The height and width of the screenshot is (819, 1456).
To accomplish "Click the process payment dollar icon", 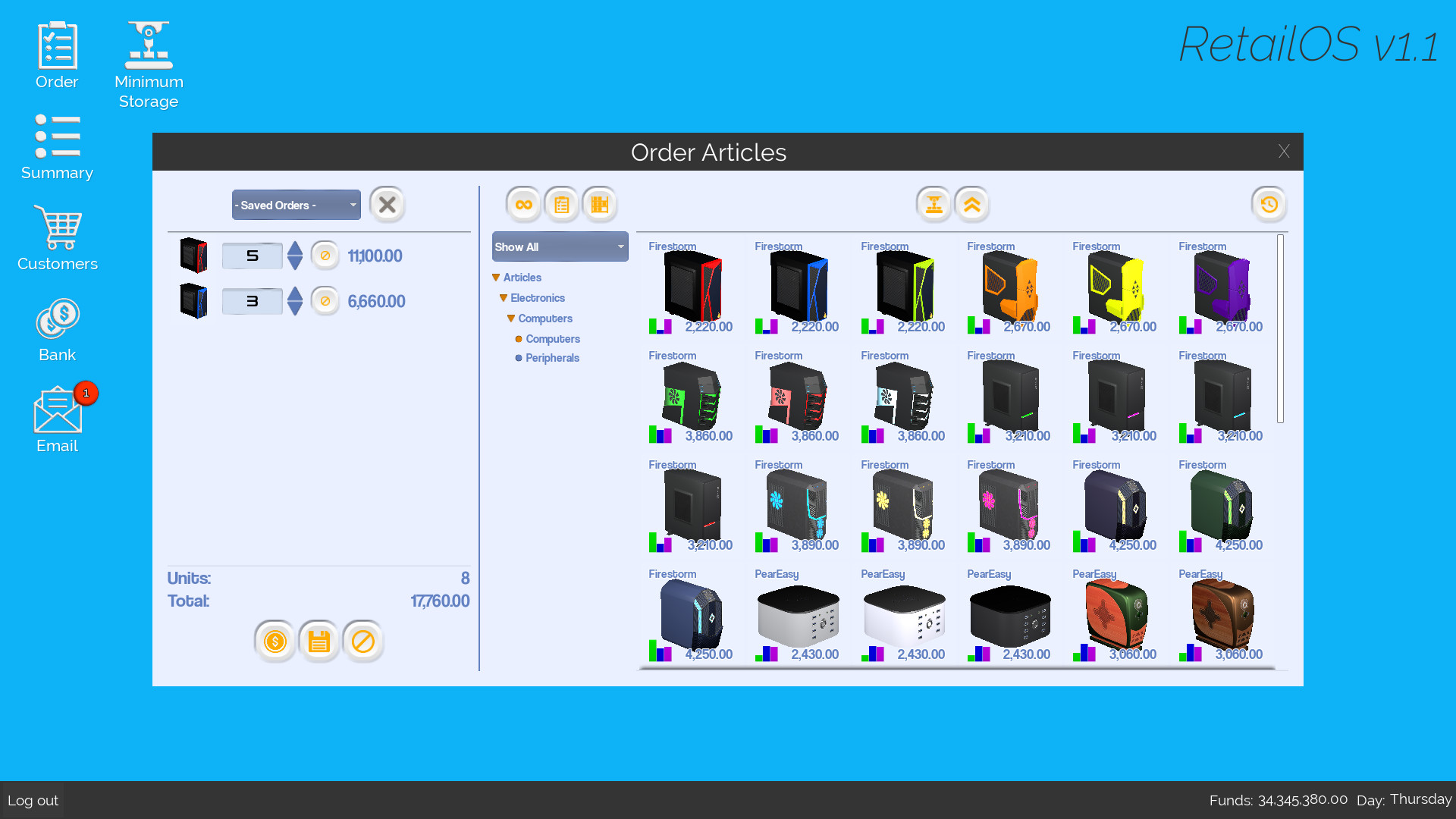I will click(275, 641).
